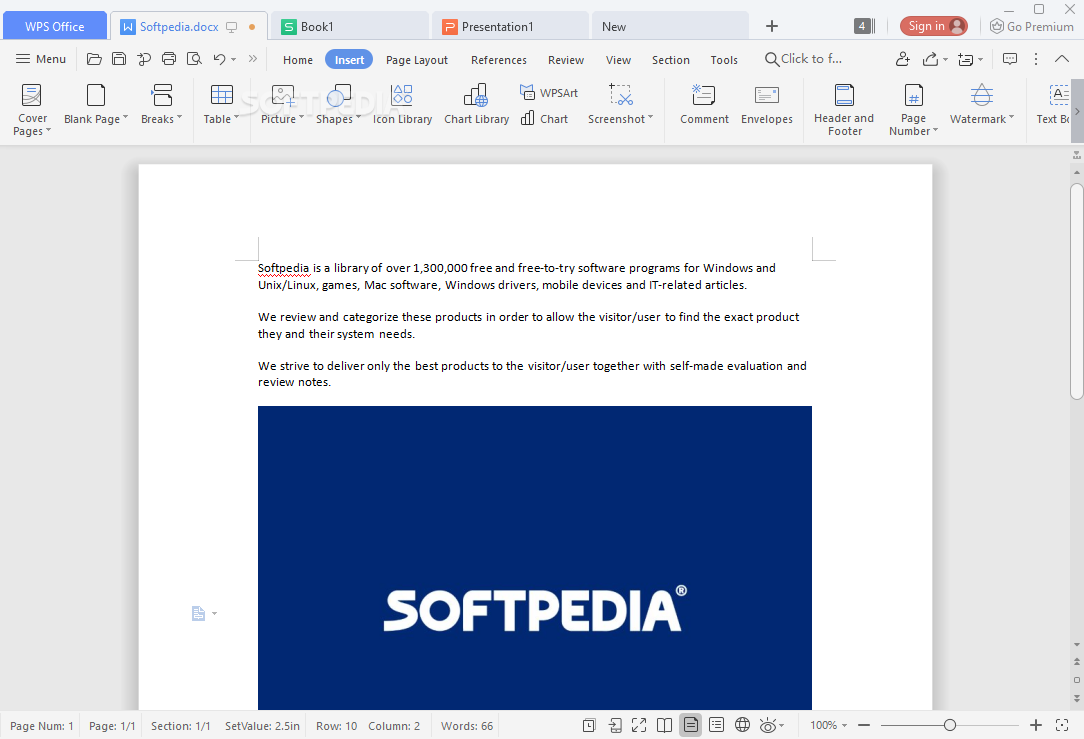
Task: Click the Undo arrow icon
Action: tap(219, 59)
